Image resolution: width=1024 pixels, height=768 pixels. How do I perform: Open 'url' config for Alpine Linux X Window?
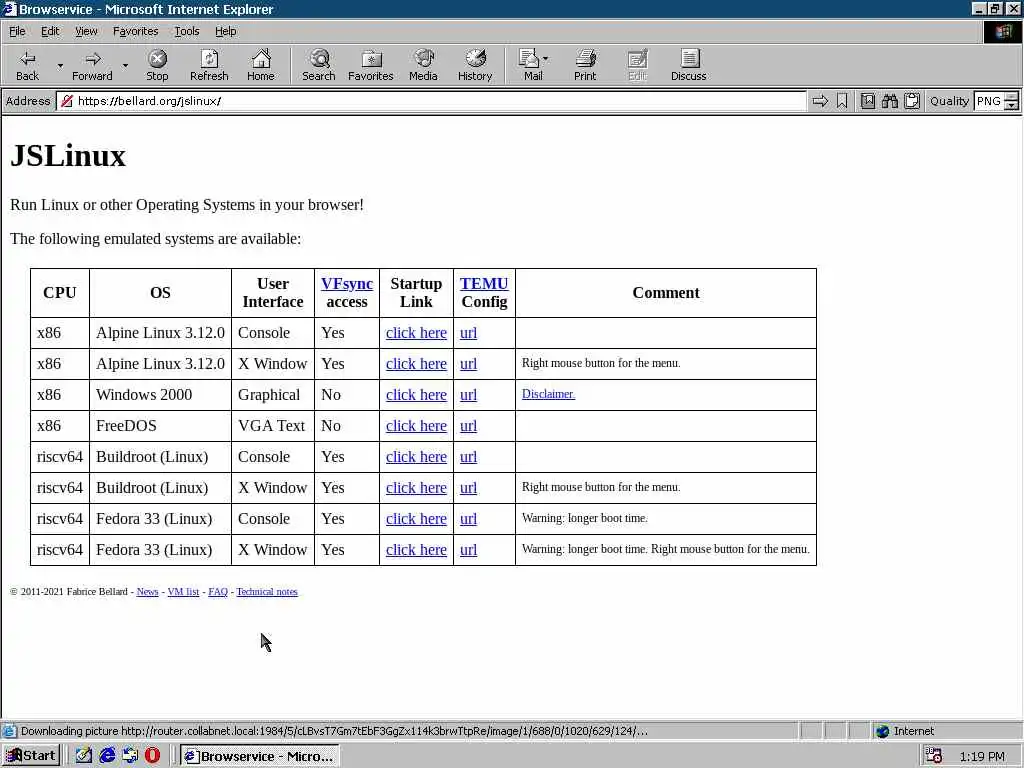coord(468,364)
